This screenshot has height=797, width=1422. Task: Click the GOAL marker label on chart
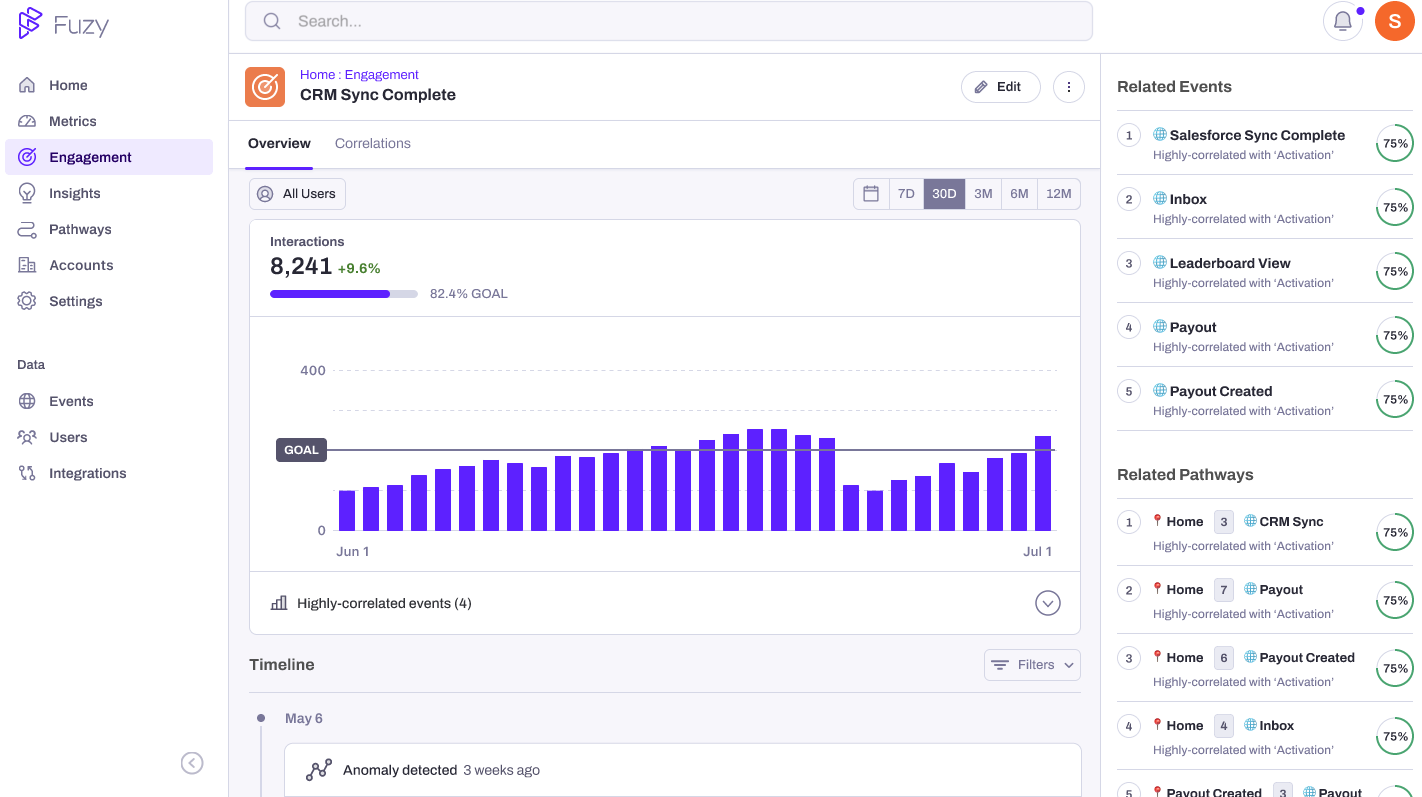click(x=301, y=450)
